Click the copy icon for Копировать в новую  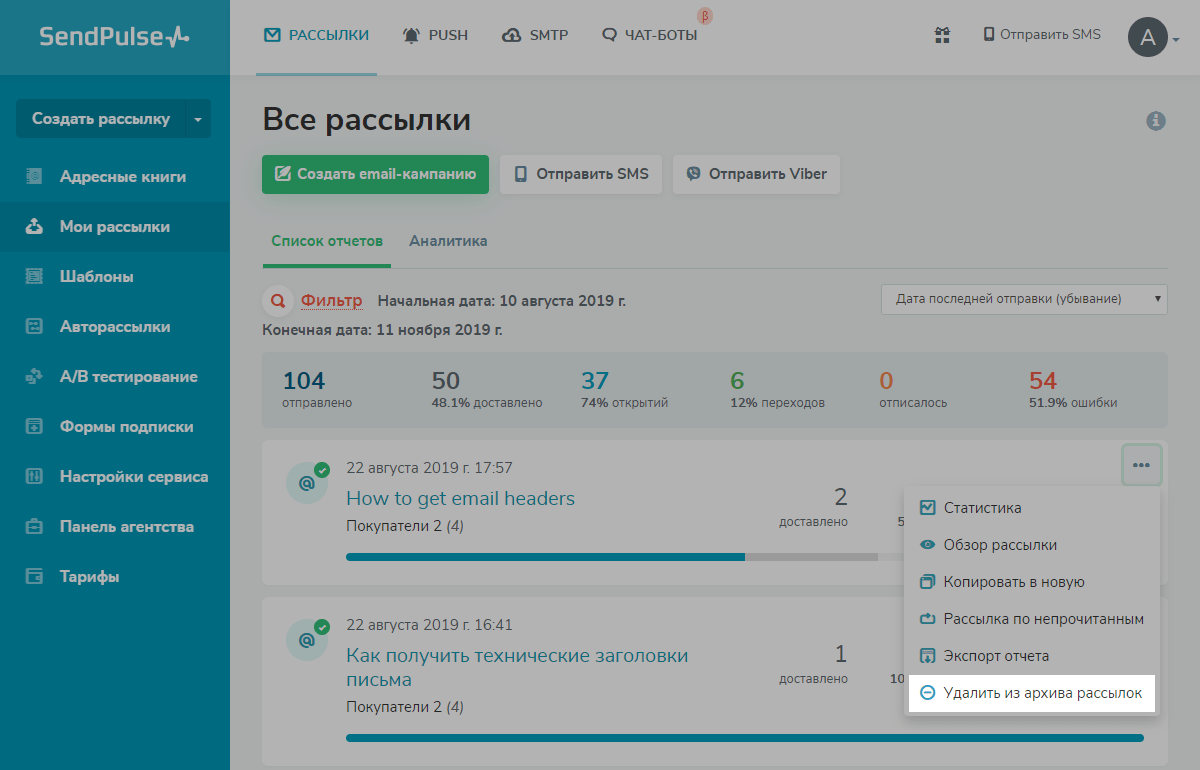click(x=927, y=582)
